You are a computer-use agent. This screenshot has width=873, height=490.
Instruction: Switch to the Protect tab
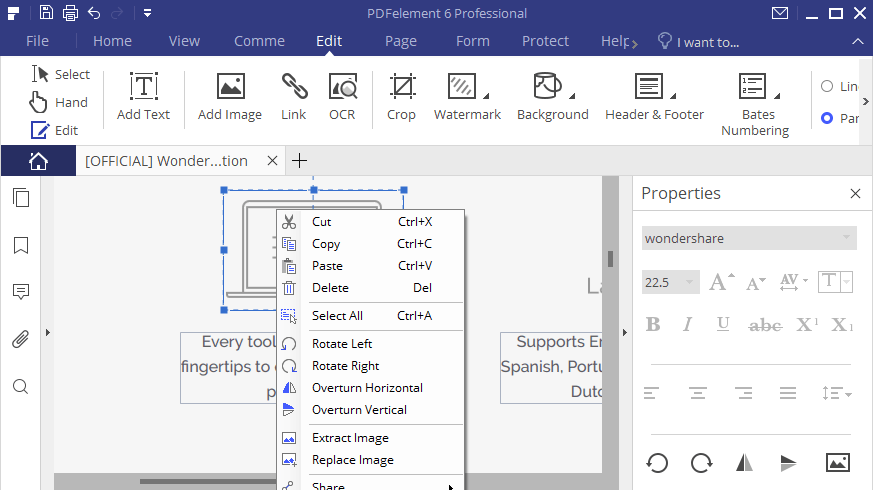click(546, 41)
